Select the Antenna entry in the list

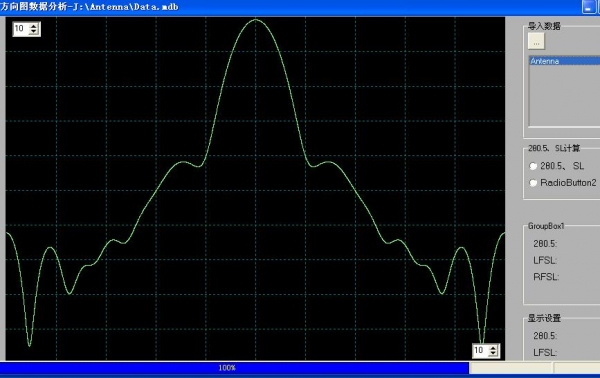(x=564, y=61)
